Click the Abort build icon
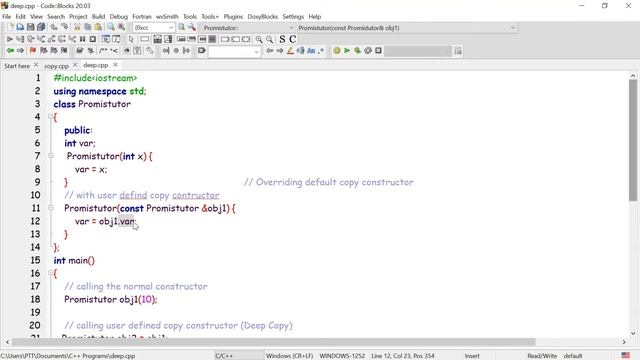Image resolution: width=640 pixels, height=360 pixels. [378, 51]
